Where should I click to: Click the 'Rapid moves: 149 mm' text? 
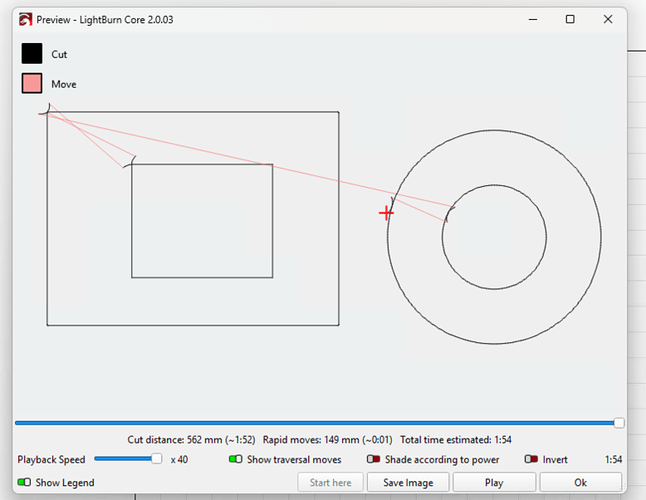tap(311, 440)
